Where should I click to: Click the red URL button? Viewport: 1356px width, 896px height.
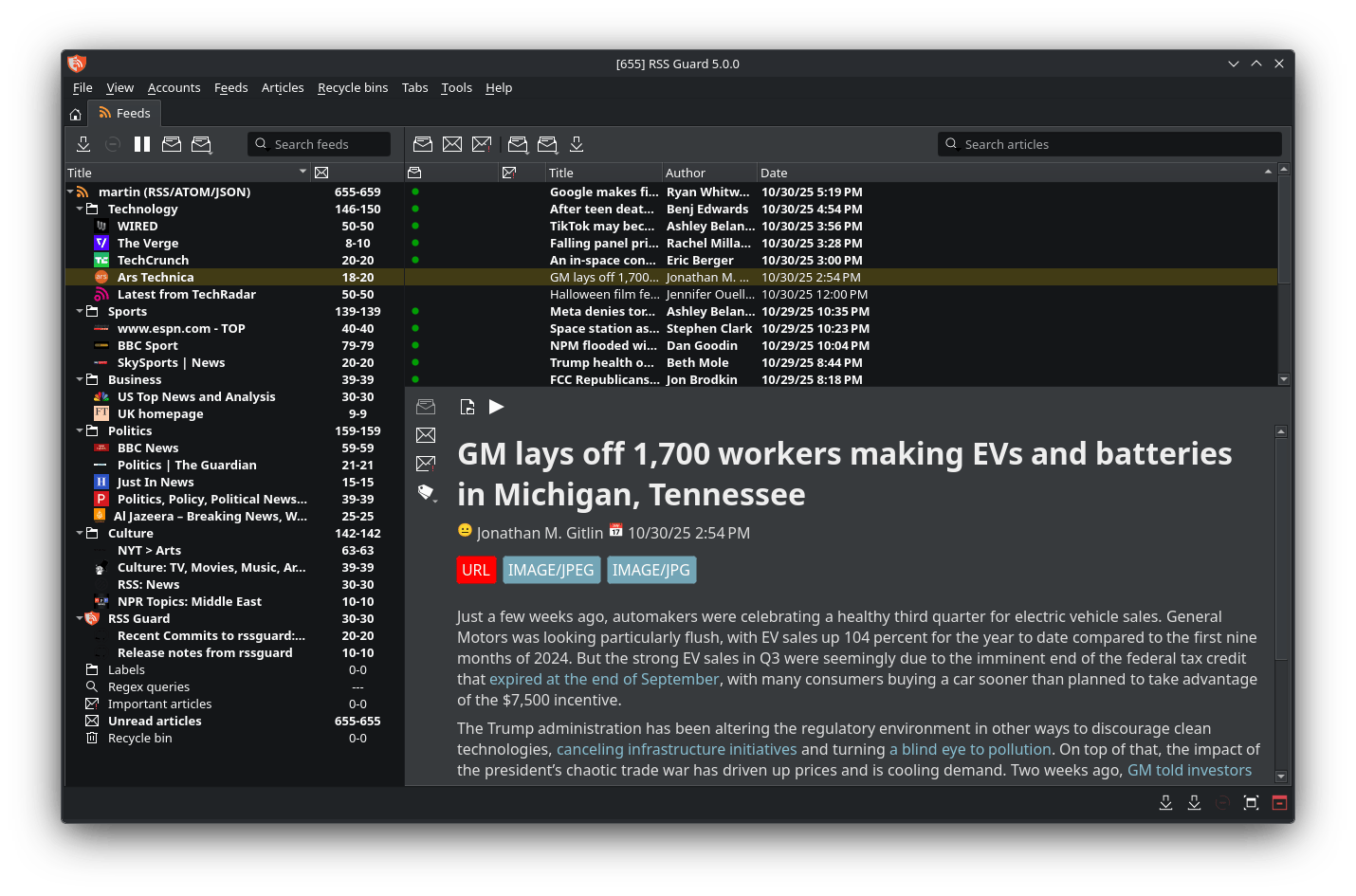pos(476,570)
